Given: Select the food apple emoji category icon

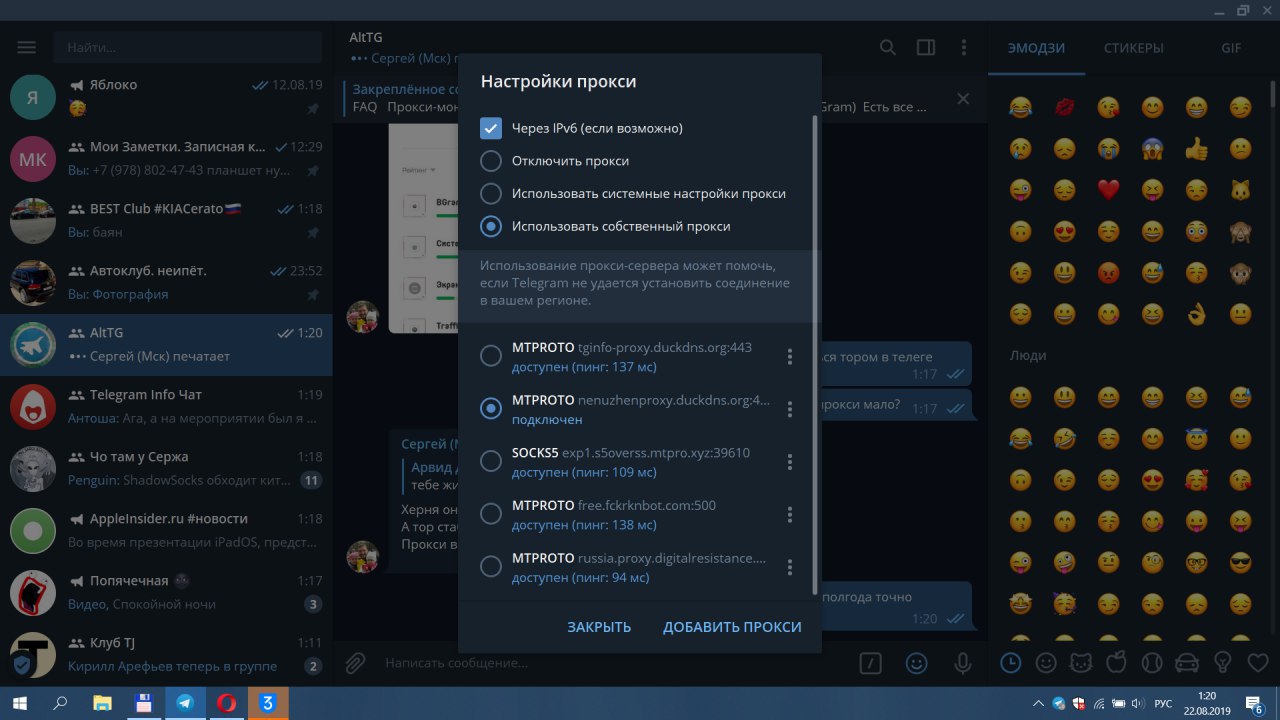Looking at the screenshot, I should pyautogui.click(x=1116, y=662).
